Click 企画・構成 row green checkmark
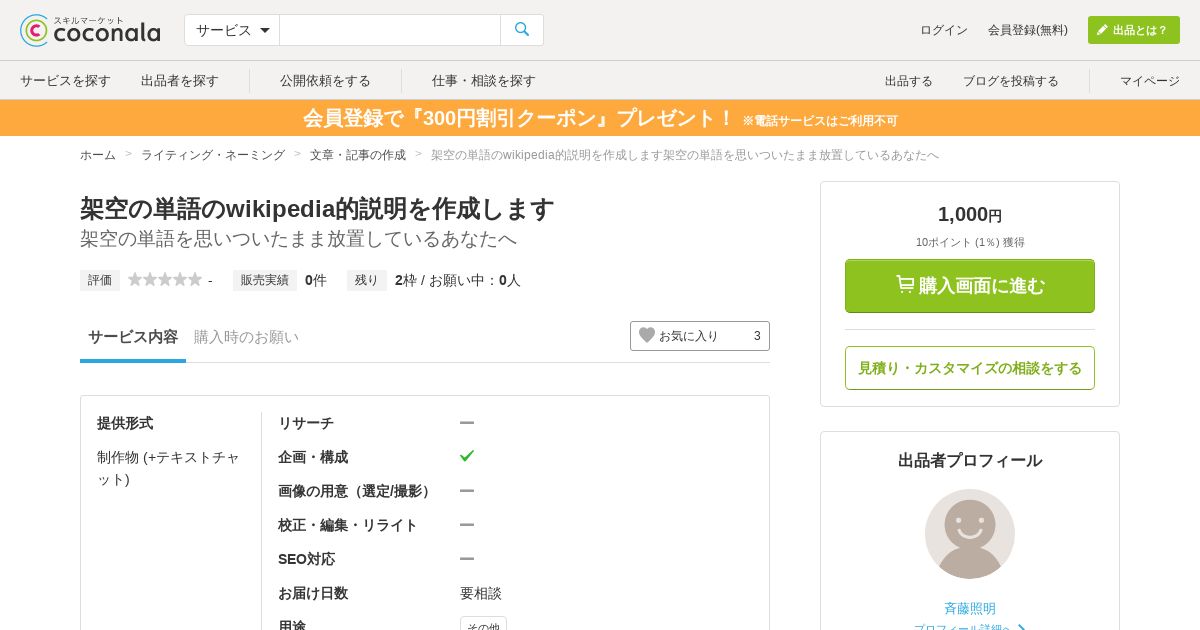1200x630 pixels. (467, 456)
